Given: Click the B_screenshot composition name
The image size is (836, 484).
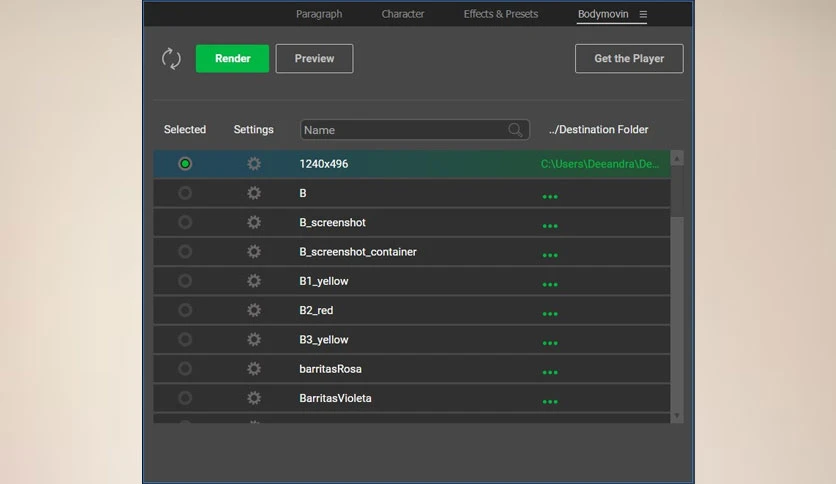Looking at the screenshot, I should point(333,223).
